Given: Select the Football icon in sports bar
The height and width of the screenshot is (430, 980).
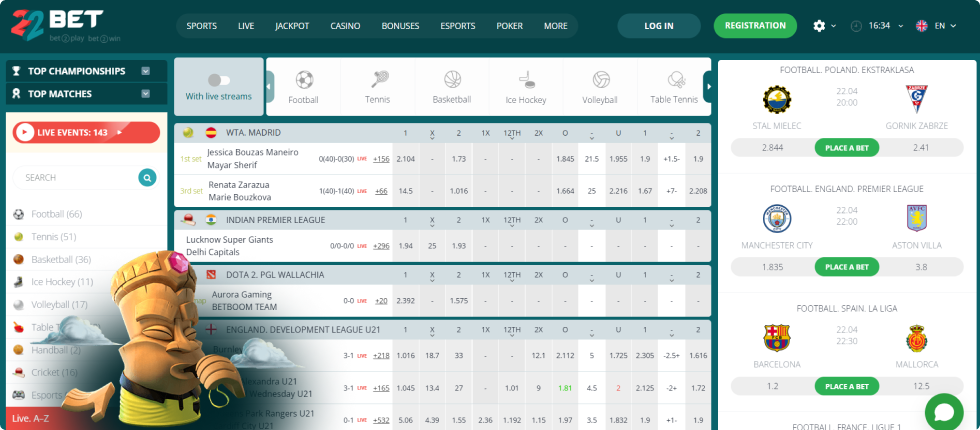Looking at the screenshot, I should [304, 79].
